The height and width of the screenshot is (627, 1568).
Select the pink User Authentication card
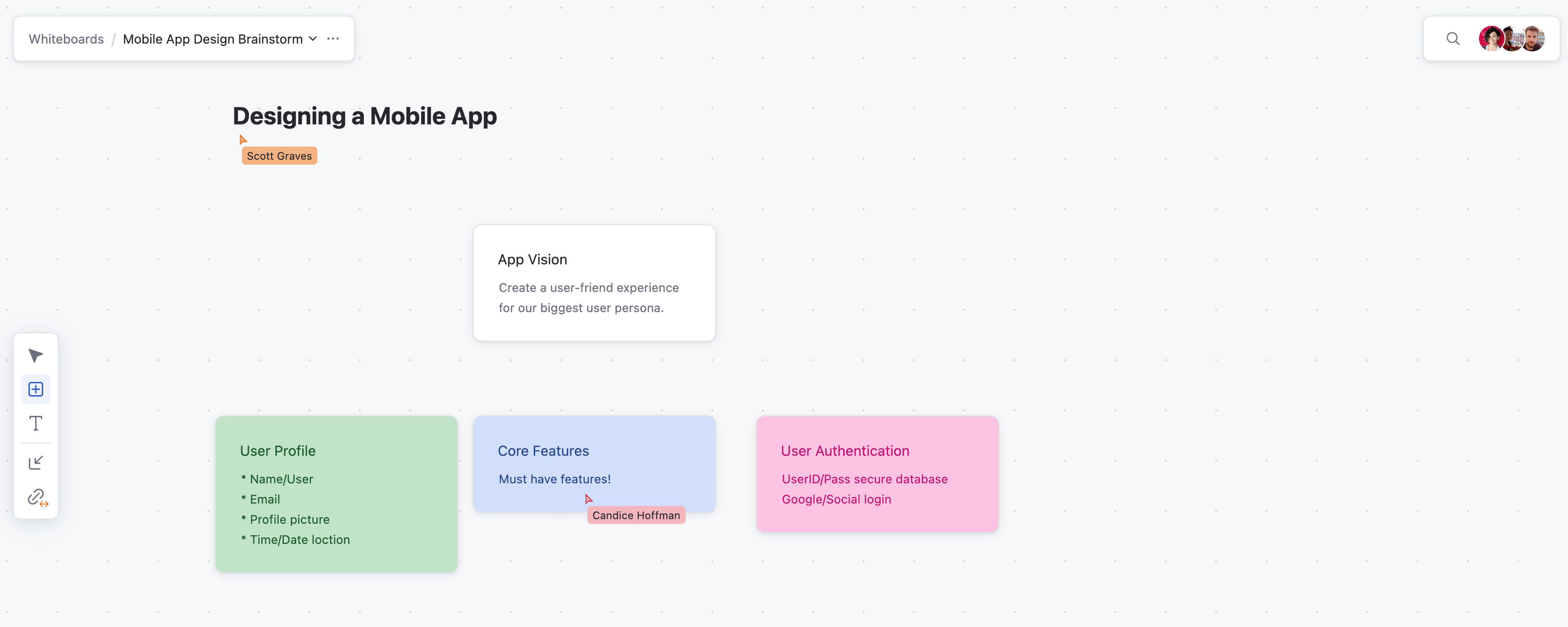pos(877,474)
